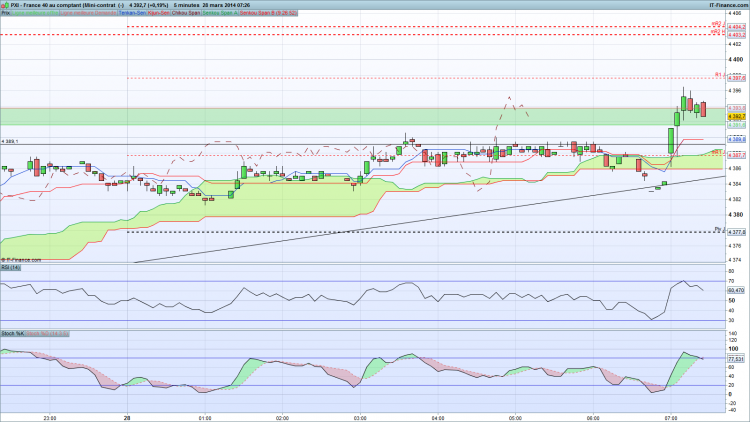Open the Stoch %K indicator label
The width and height of the screenshot is (750, 422).
click(x=12, y=333)
